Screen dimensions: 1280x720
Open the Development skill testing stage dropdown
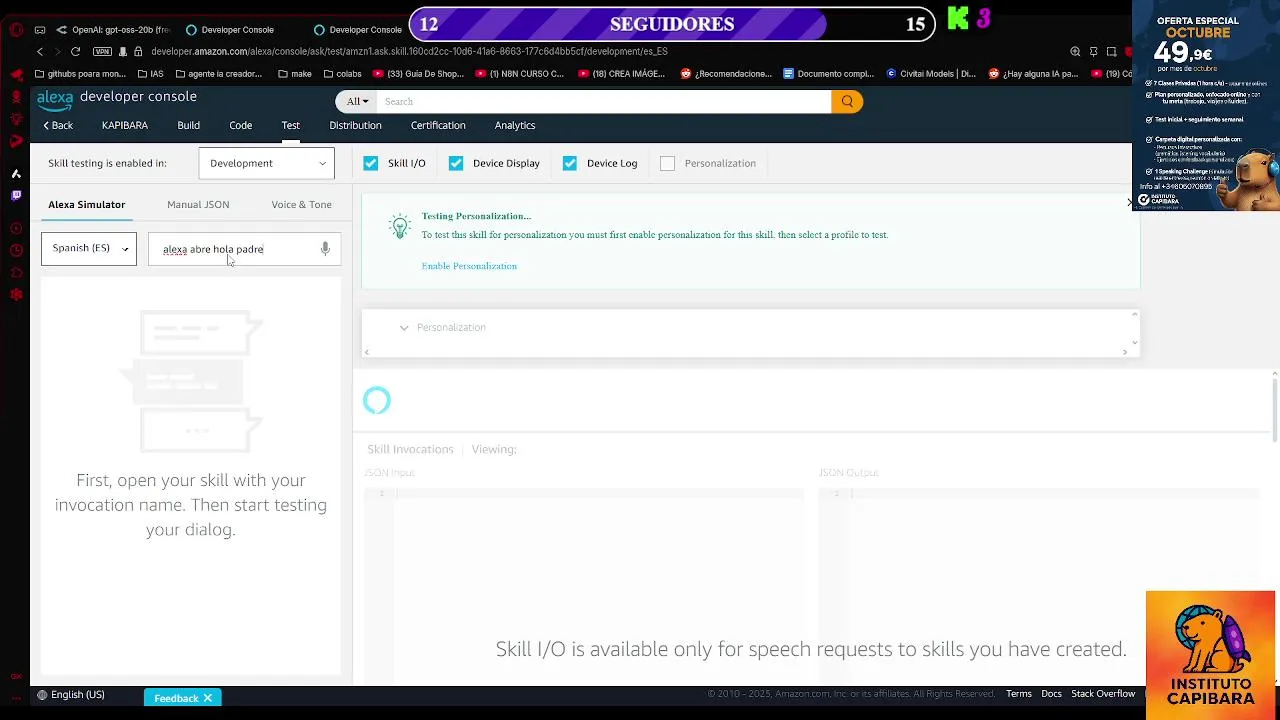[266, 163]
